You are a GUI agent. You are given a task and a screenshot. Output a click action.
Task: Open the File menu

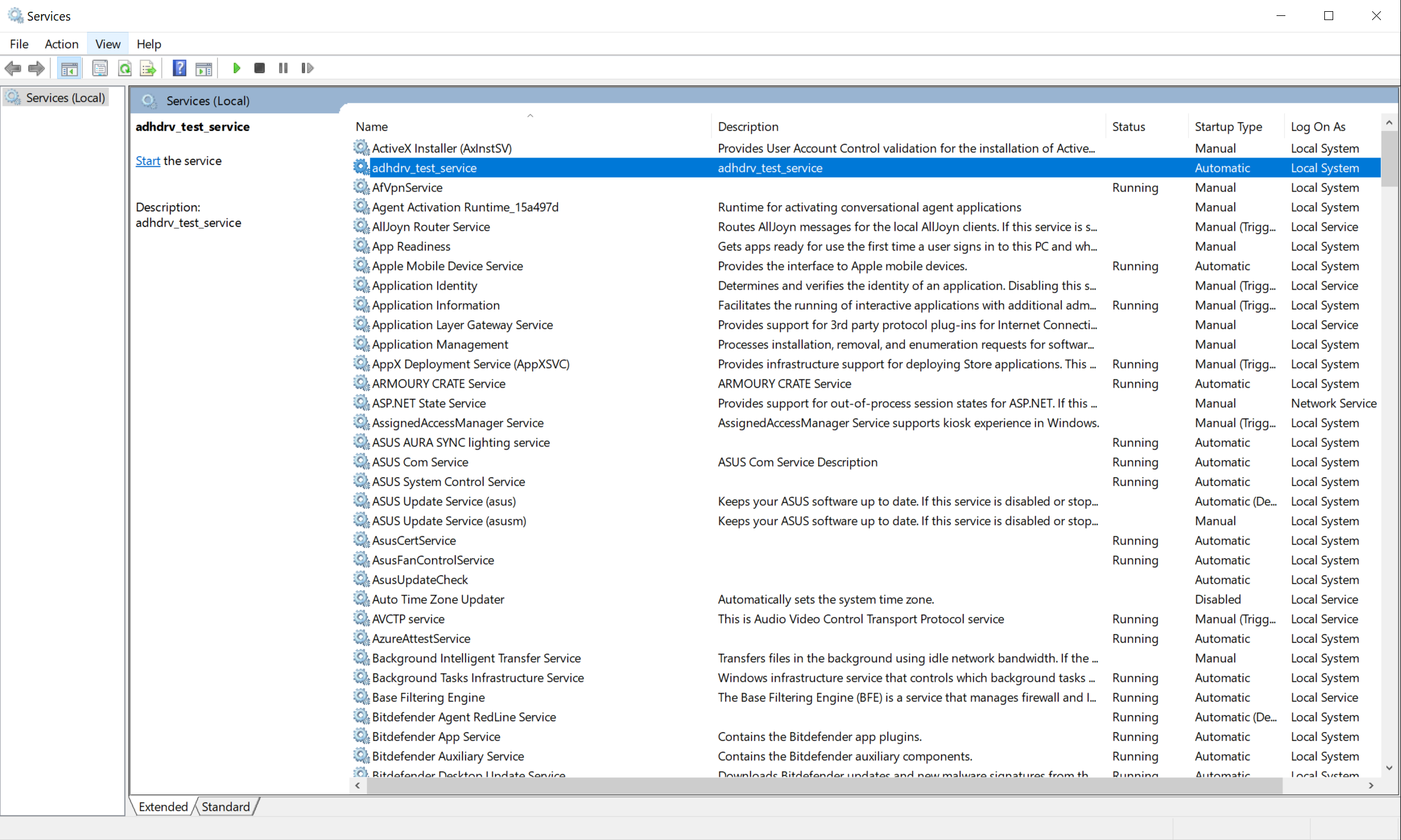point(19,44)
